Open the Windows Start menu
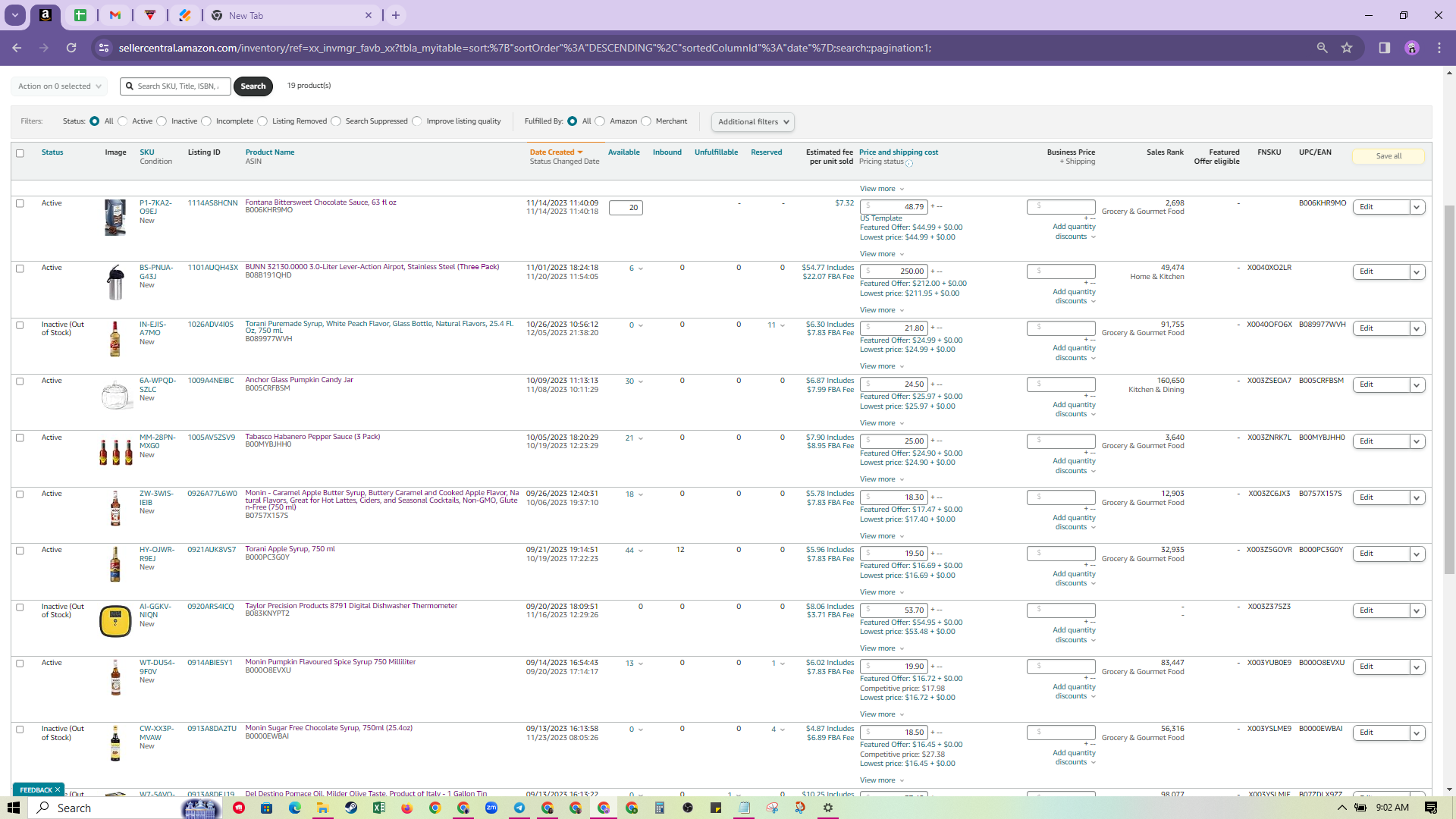Viewport: 1456px width, 819px height. [x=14, y=808]
